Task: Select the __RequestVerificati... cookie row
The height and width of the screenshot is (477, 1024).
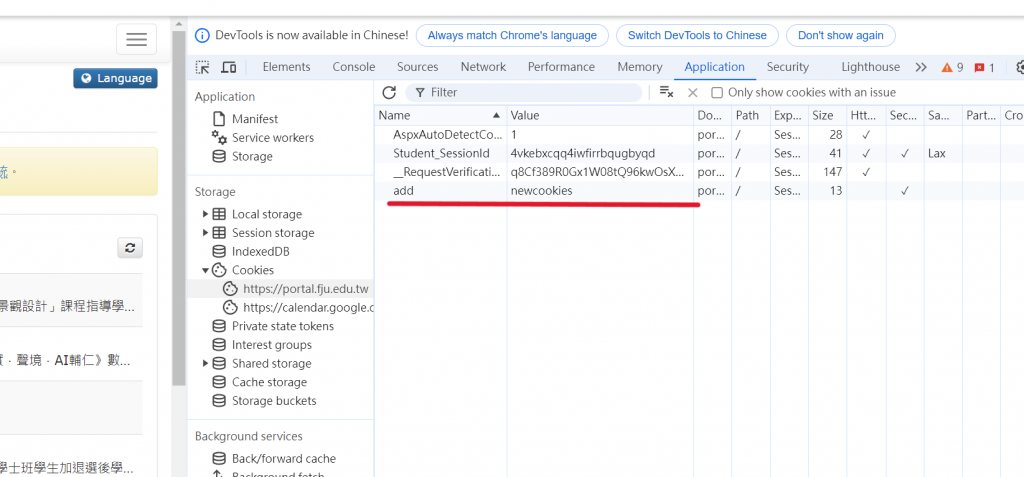Action: pyautogui.click(x=699, y=173)
